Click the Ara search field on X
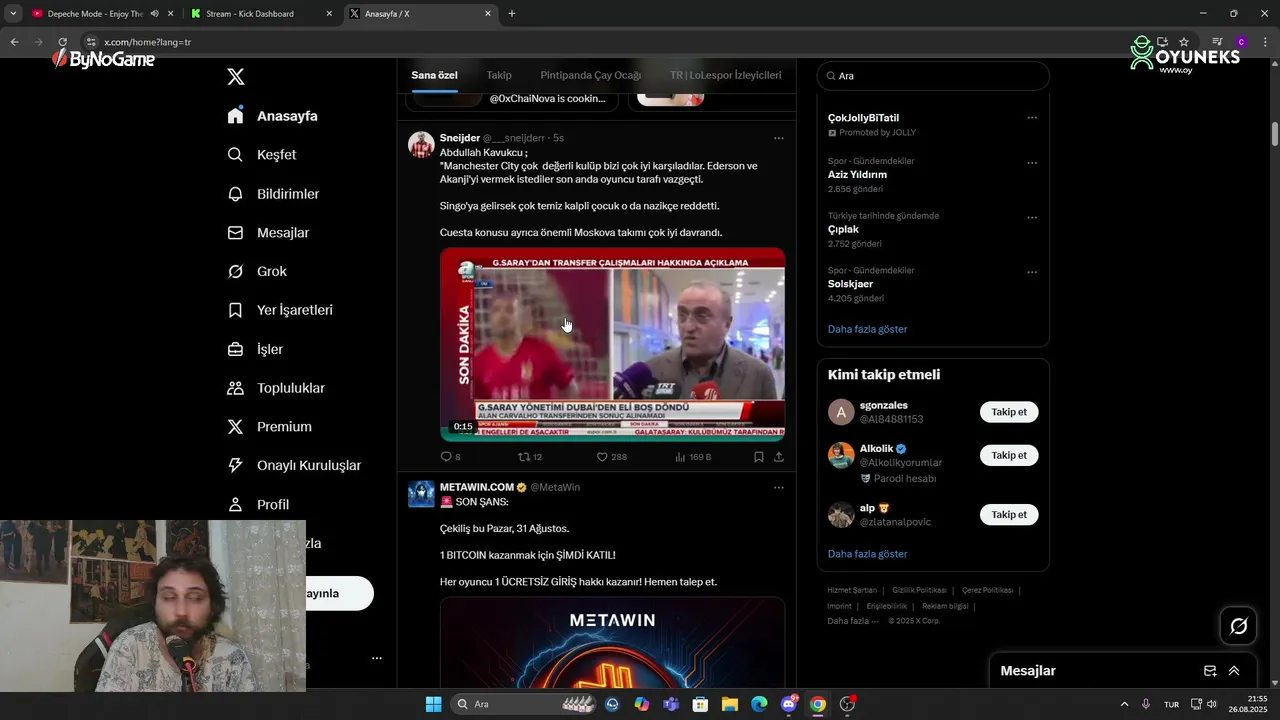1280x720 pixels. tap(933, 76)
